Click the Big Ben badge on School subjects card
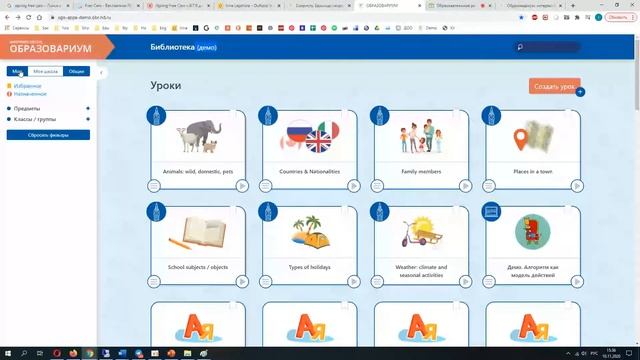The image size is (640, 360). pyautogui.click(x=156, y=211)
